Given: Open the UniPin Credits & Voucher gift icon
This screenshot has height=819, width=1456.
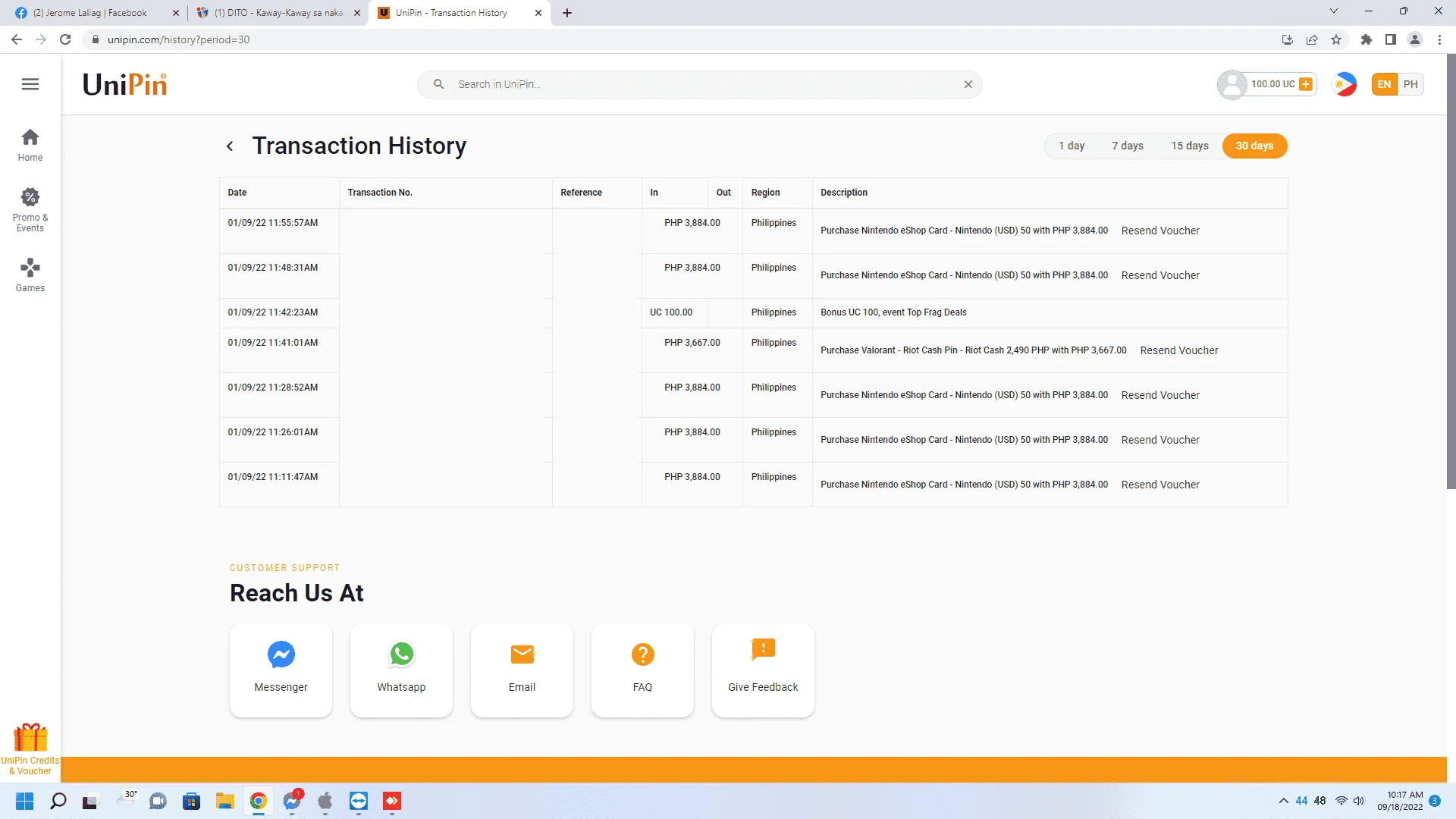Looking at the screenshot, I should (30, 749).
